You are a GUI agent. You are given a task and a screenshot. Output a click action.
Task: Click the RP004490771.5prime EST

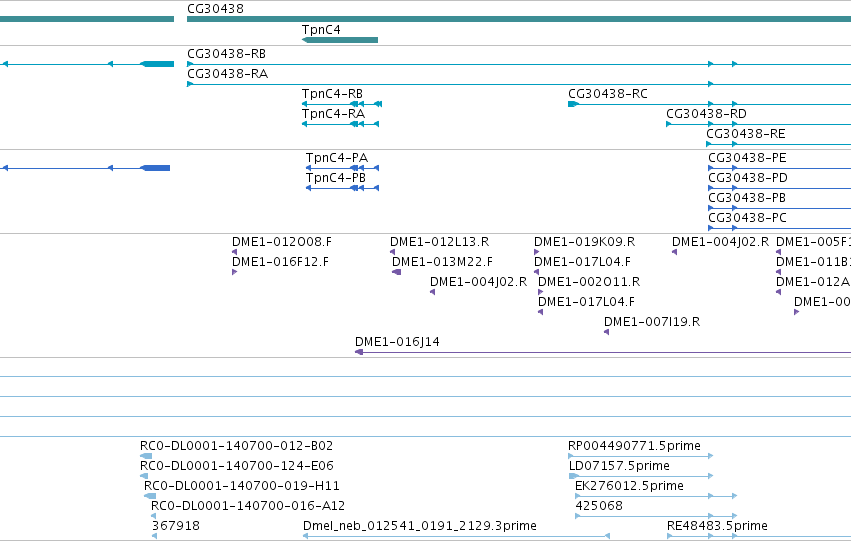641,456
